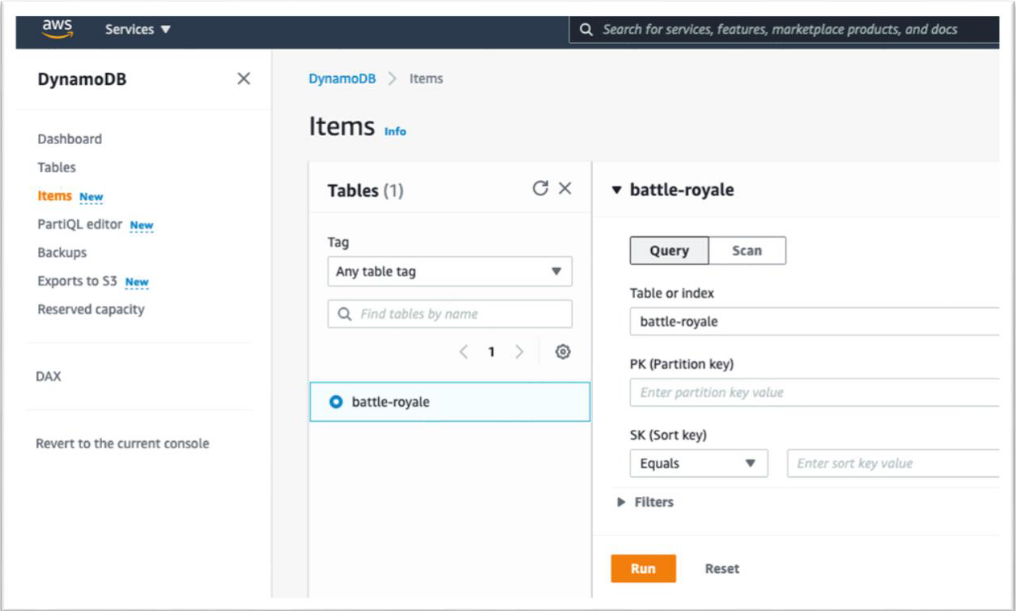Click the DynamoDB breadcrumb link
Viewport: 1016px width, 611px height.
click(x=342, y=78)
